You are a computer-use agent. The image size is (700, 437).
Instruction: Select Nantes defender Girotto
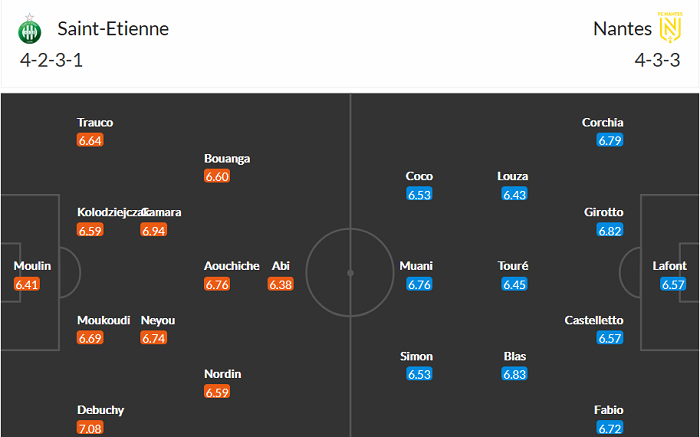(604, 212)
